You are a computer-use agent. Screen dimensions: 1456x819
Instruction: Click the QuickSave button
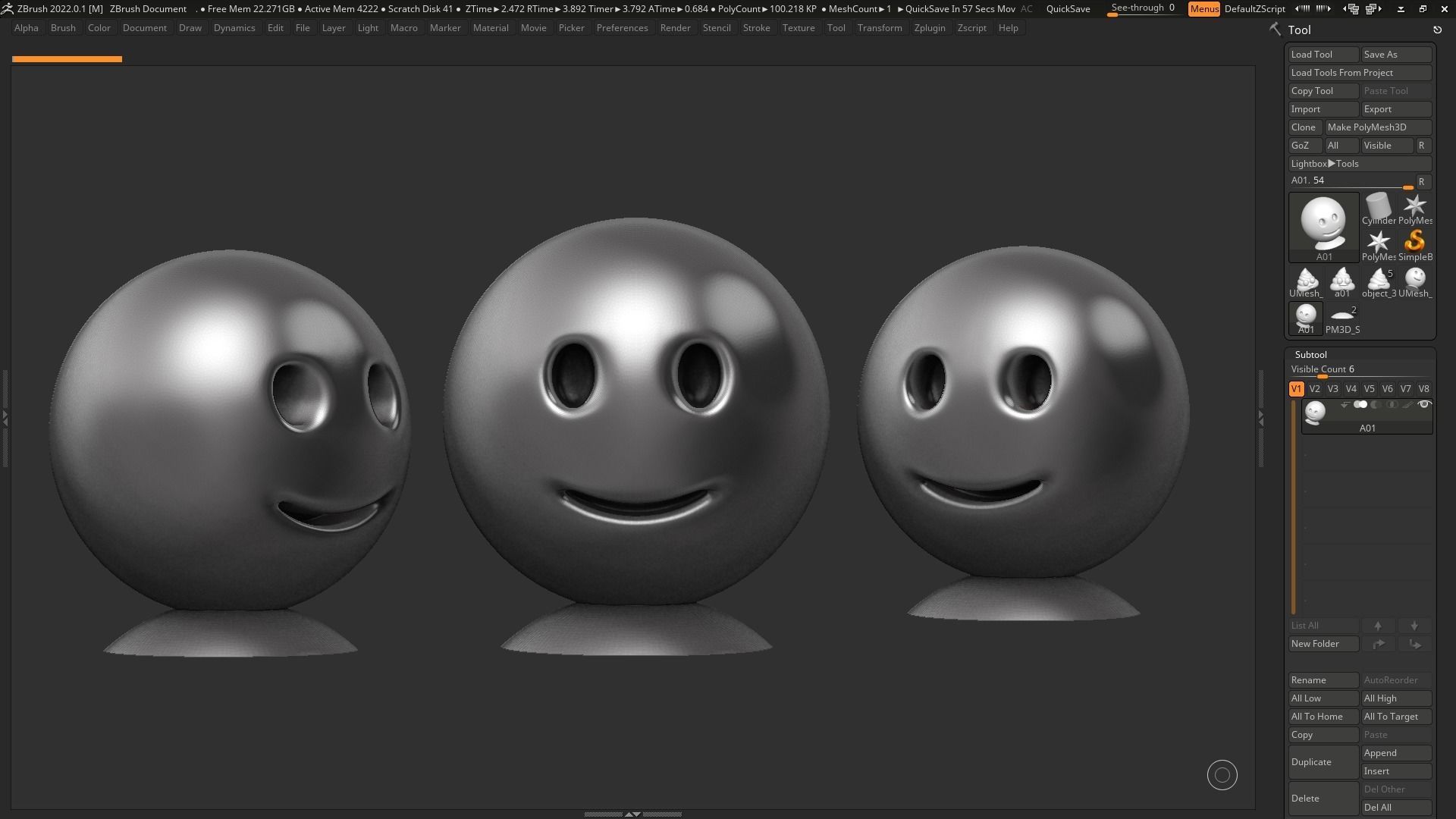[x=1068, y=9]
